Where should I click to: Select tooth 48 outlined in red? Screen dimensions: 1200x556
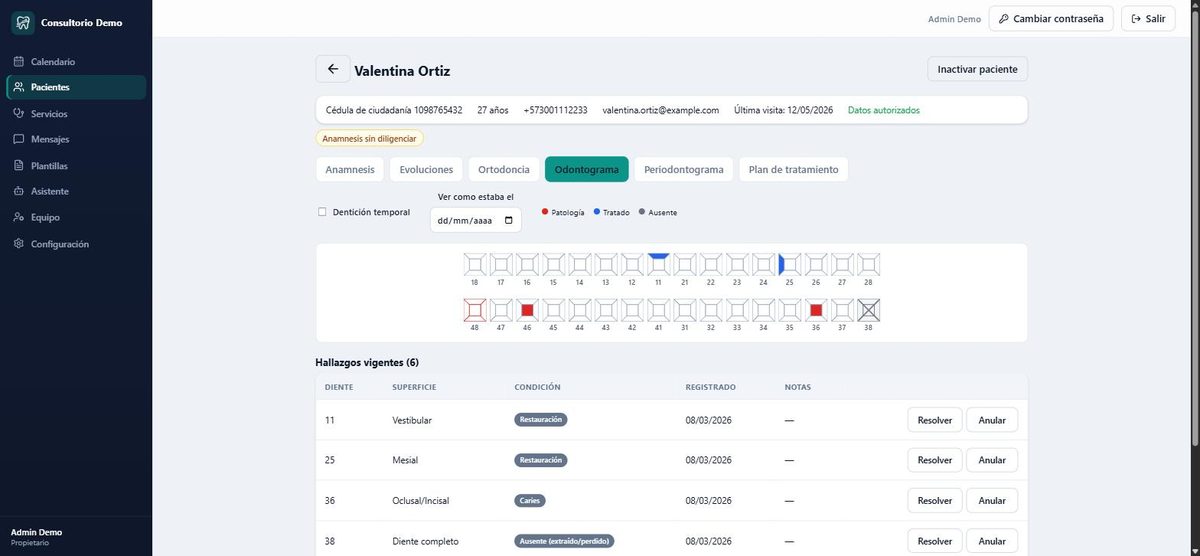[475, 310]
